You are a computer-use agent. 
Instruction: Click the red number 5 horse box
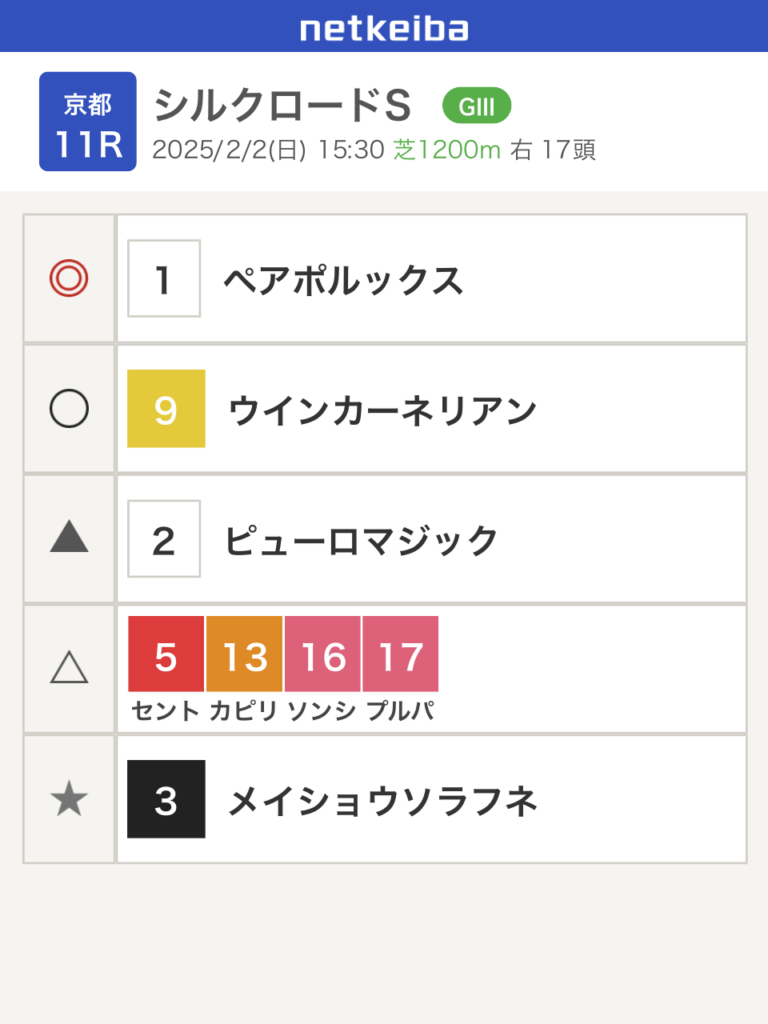point(166,655)
